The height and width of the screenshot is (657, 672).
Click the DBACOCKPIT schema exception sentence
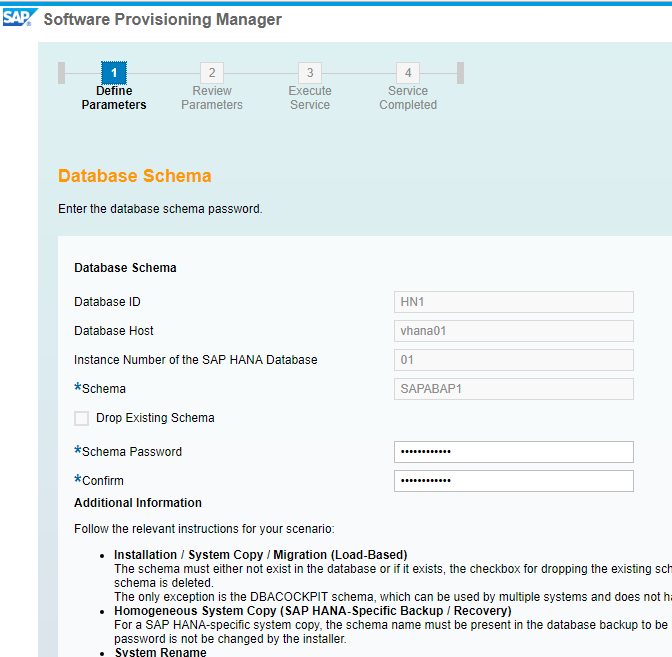point(393,597)
